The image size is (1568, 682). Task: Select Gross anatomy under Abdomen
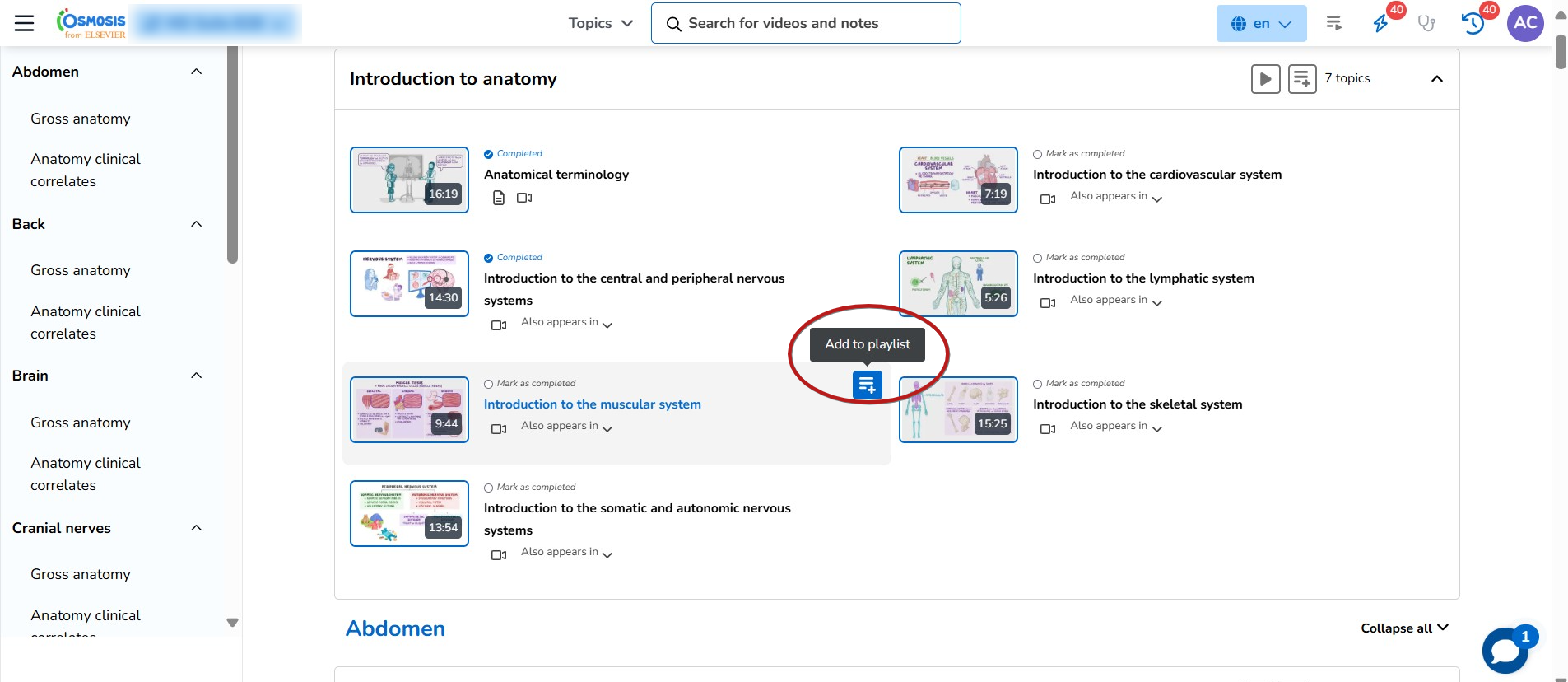pyautogui.click(x=81, y=119)
